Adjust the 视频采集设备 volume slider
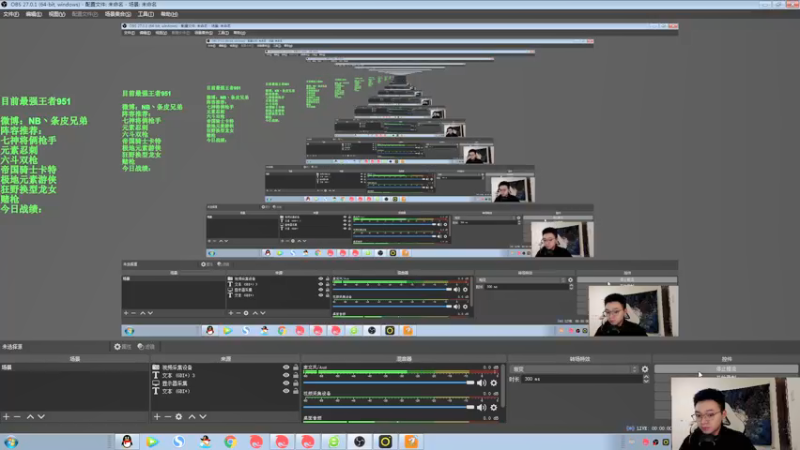Screen dimensions: 800x450 pos(389,407)
